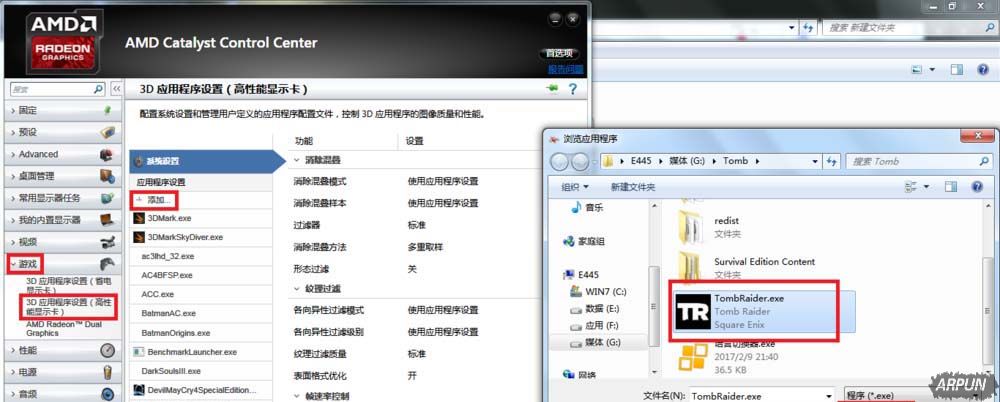Viewport: 1000px width, 402px height.
Task: Click the 首选项 preferences button
Action: 559,53
